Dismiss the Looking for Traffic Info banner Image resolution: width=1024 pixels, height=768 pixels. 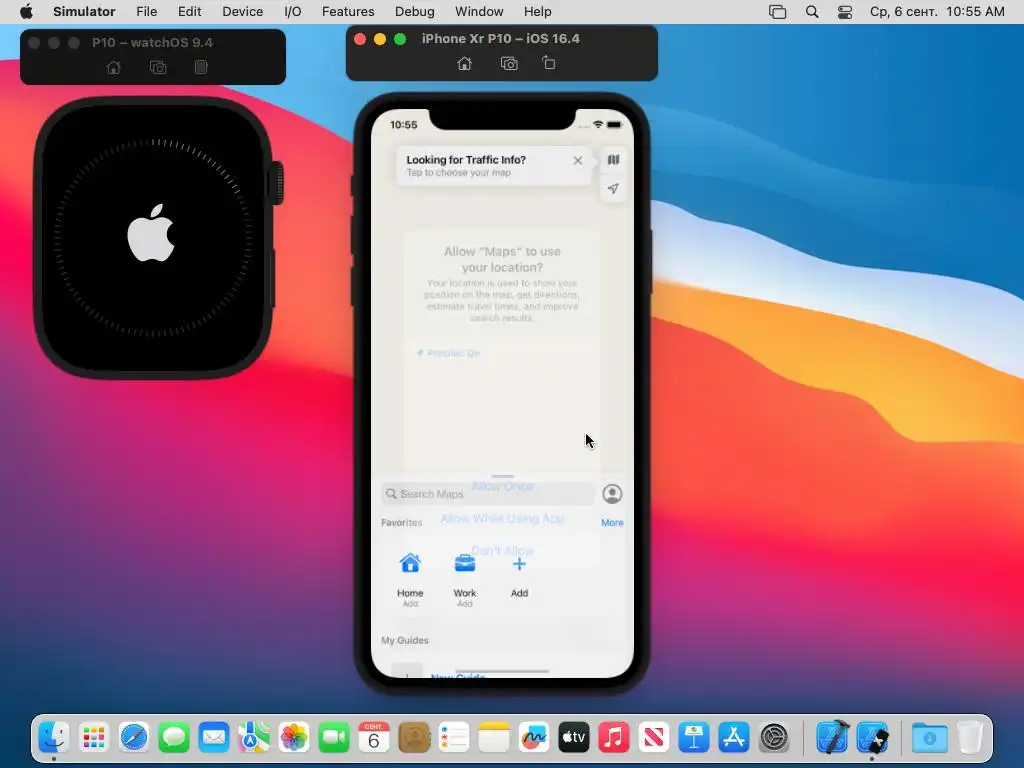577,161
